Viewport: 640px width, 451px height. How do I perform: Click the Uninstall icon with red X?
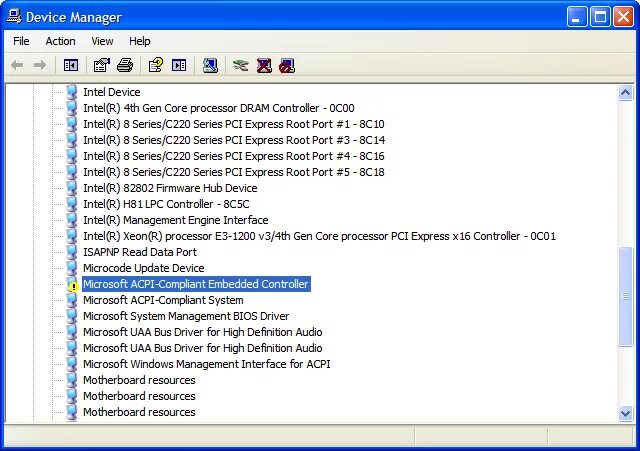coord(264,65)
